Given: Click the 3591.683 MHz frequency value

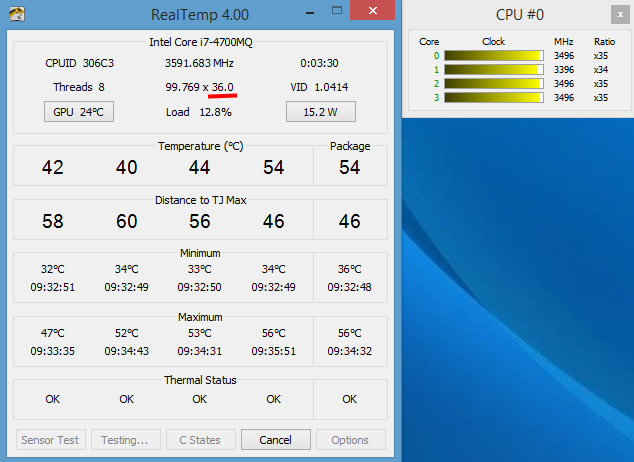Looking at the screenshot, I should tap(199, 63).
